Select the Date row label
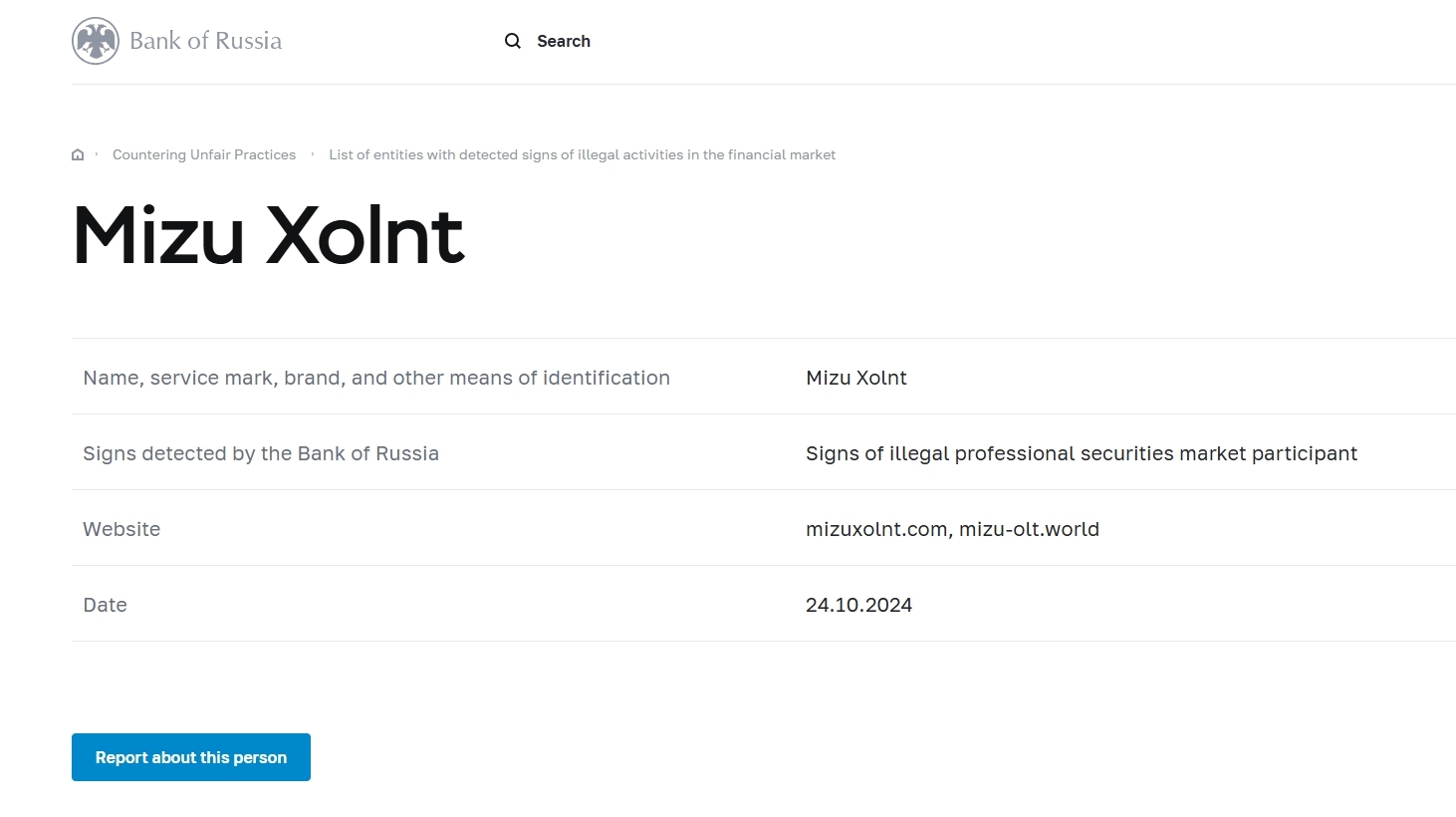Viewport: 1456px width, 817px height. [105, 605]
